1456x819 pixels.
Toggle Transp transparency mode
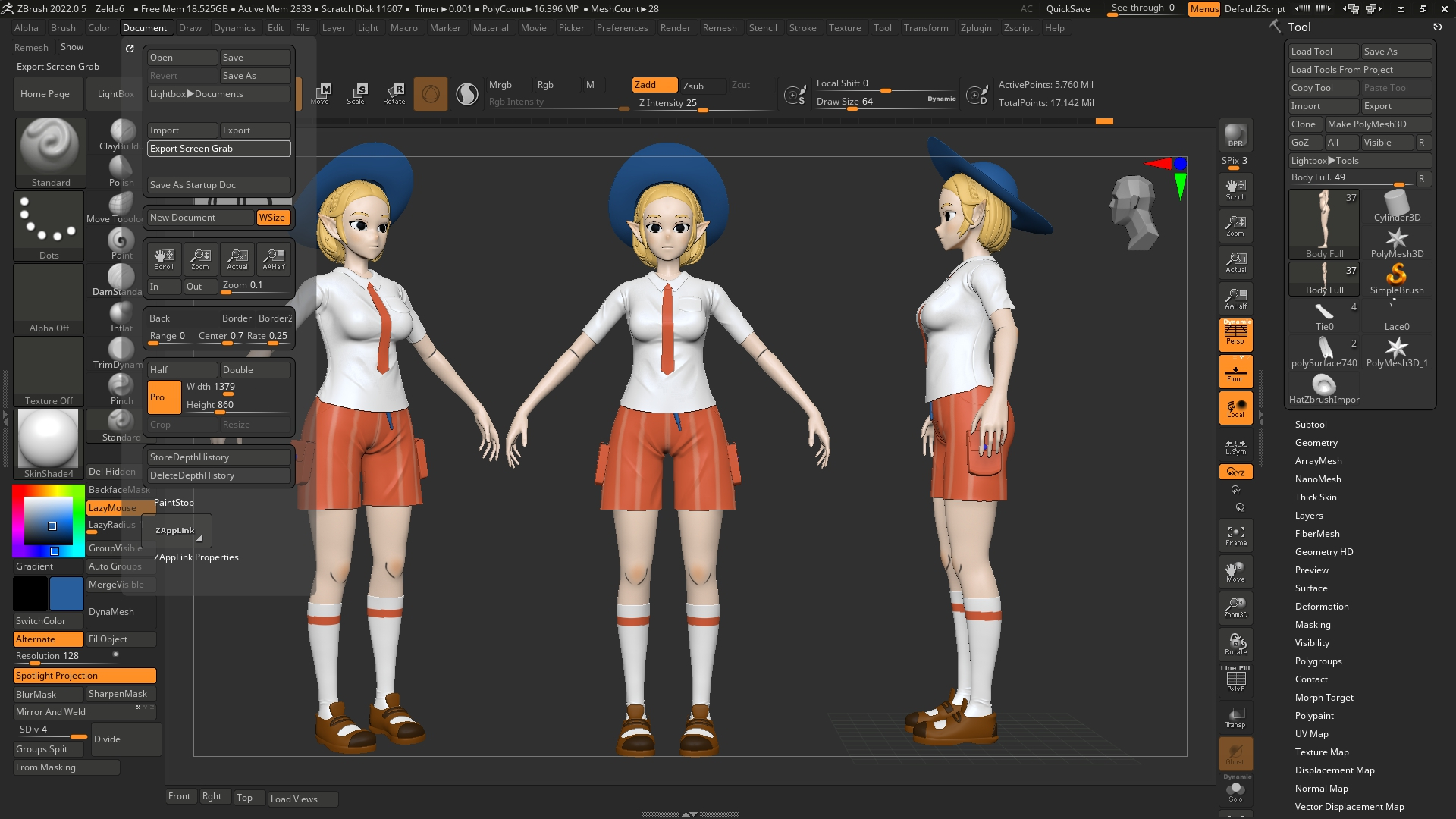point(1235,717)
